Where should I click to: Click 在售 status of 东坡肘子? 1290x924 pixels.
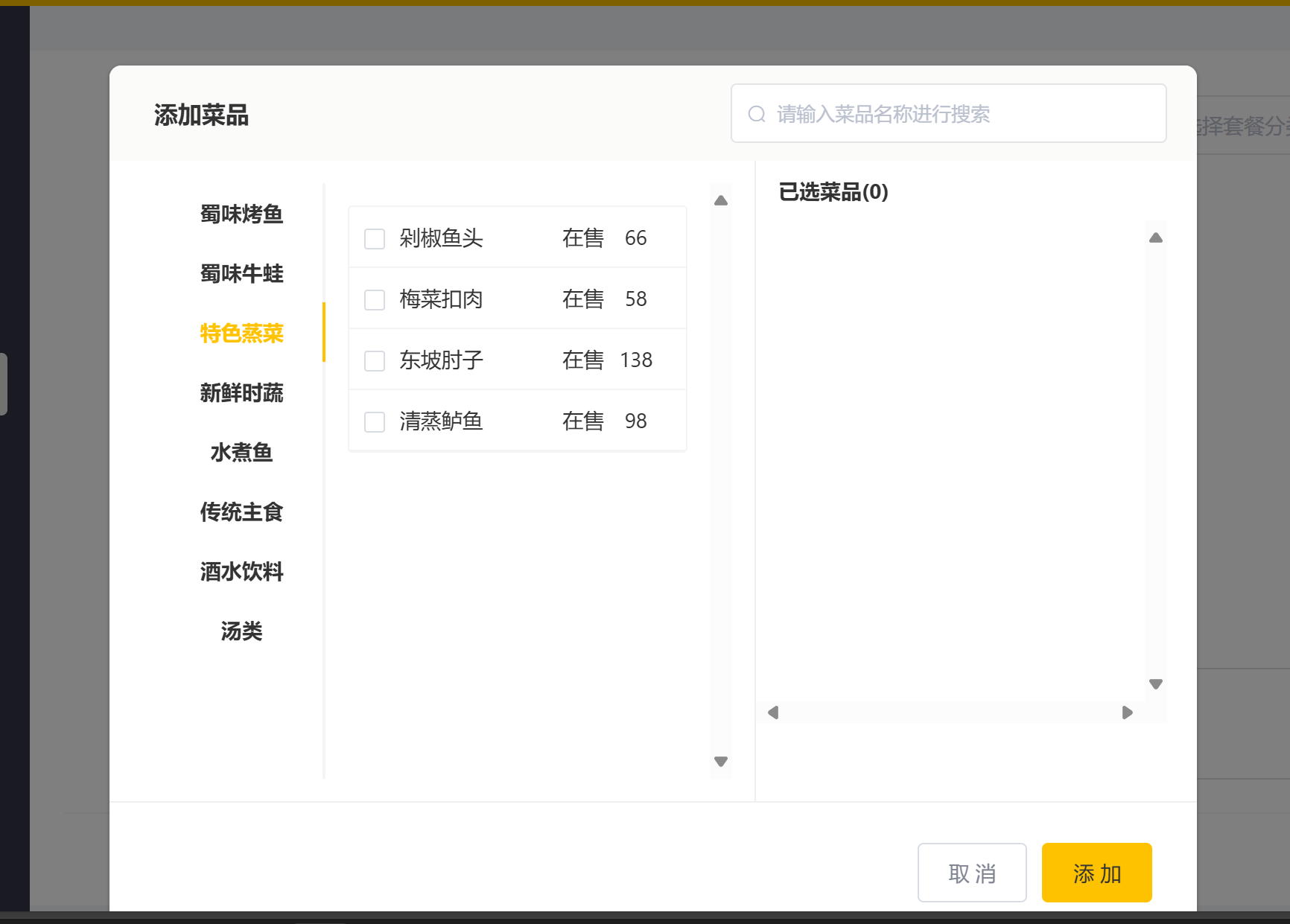coord(583,360)
